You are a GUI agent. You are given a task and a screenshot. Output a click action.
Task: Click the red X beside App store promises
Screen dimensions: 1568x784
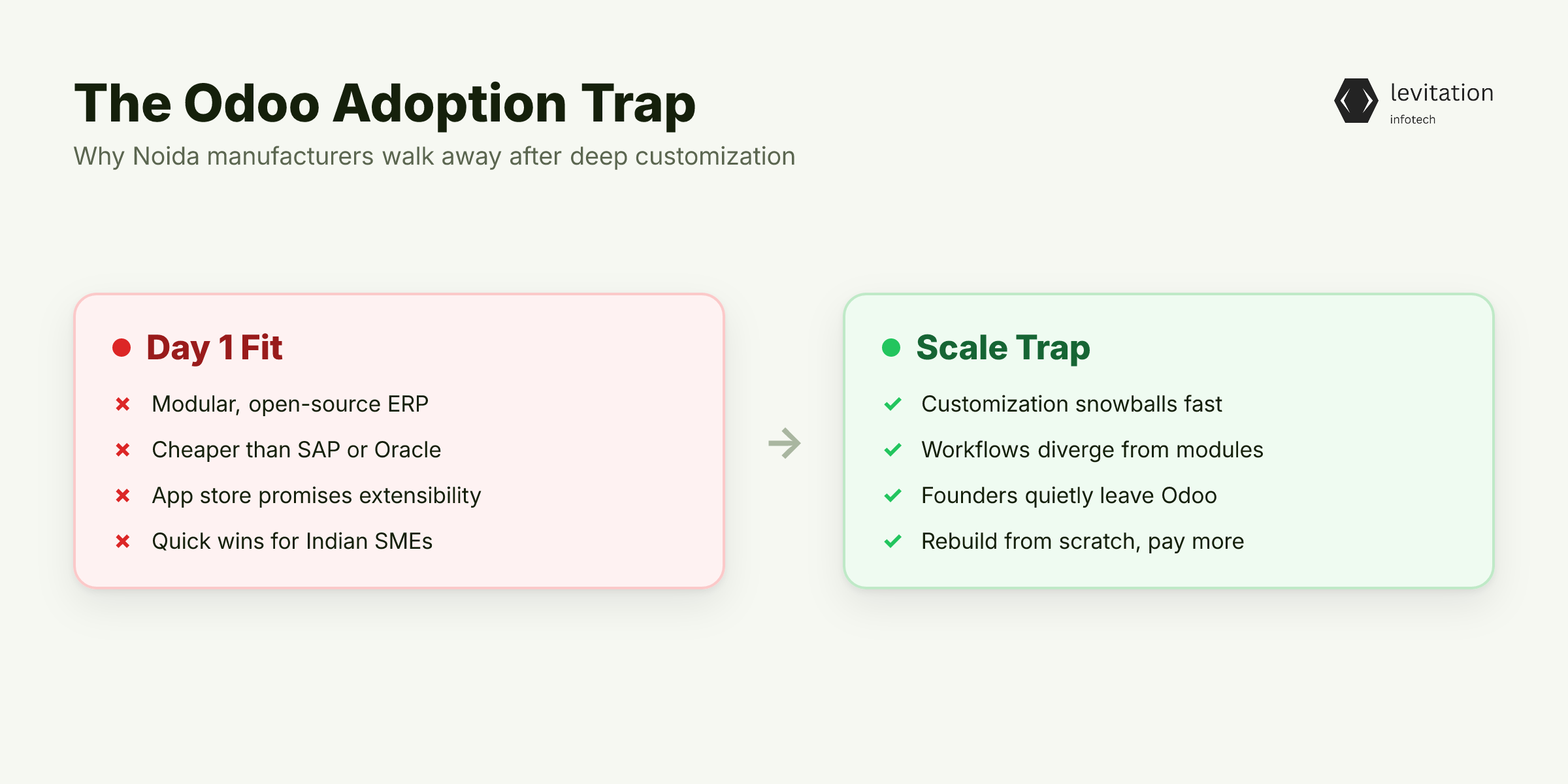(x=123, y=496)
